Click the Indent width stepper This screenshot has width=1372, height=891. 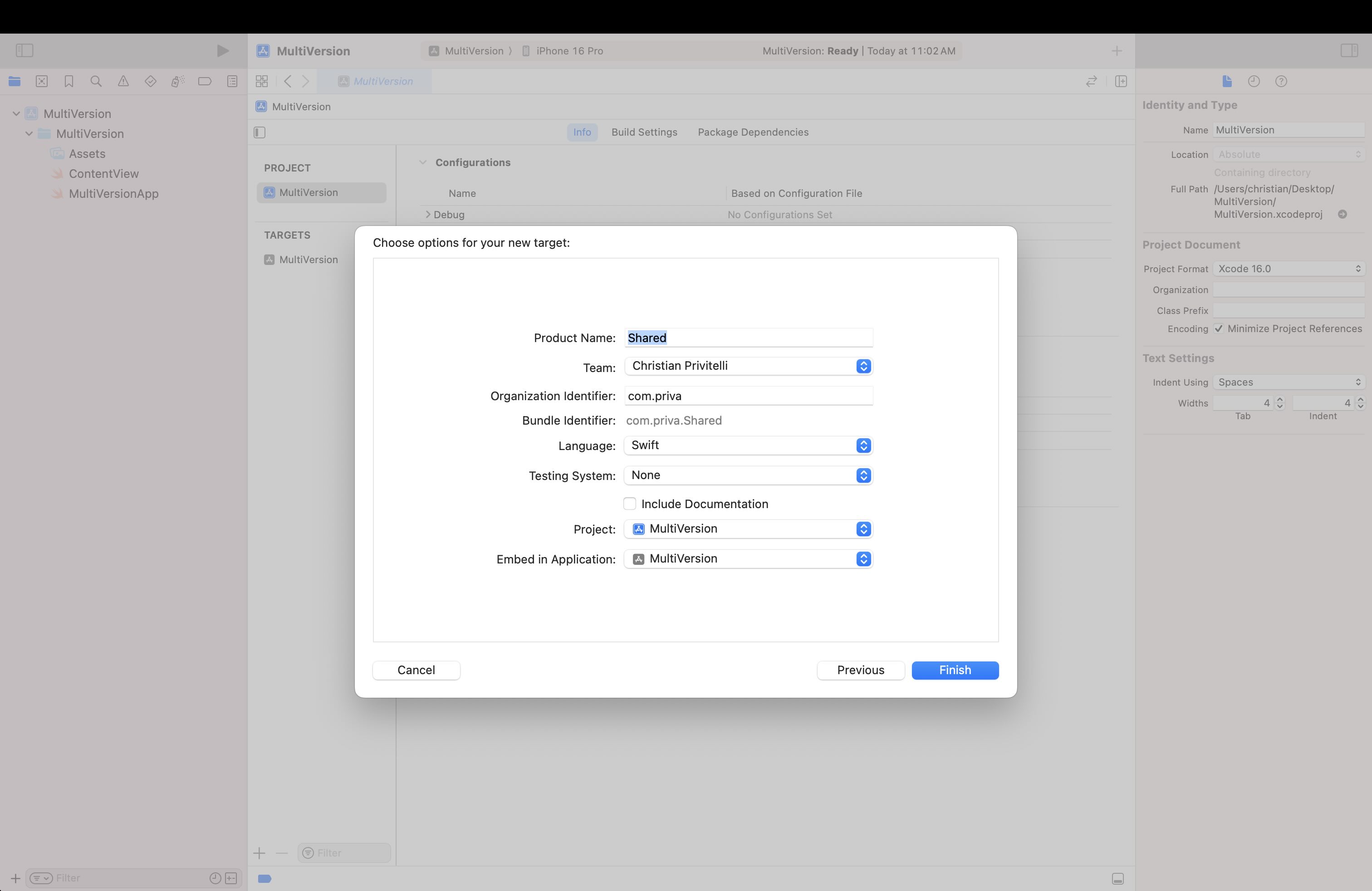pyautogui.click(x=1361, y=403)
